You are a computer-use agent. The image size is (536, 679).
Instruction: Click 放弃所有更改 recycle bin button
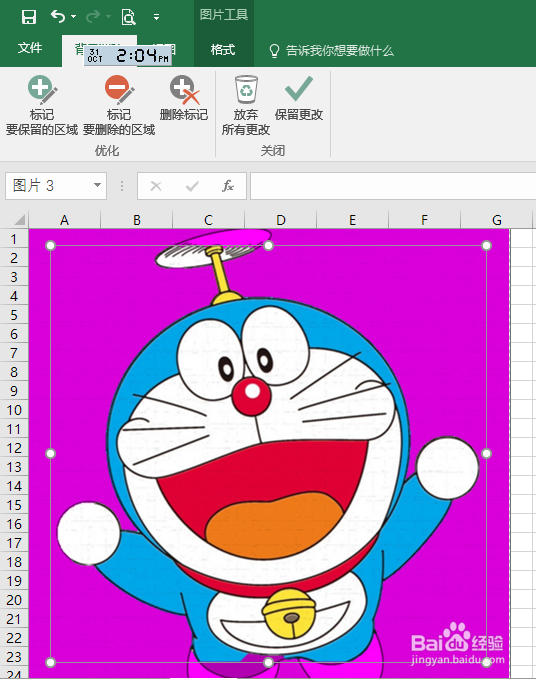click(246, 105)
